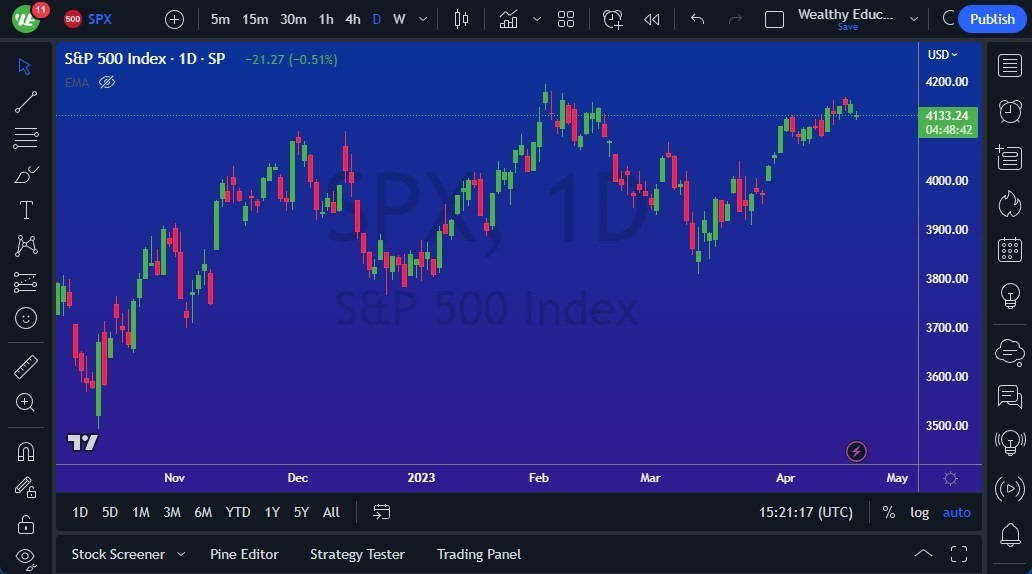
Task: Open the Indicators menu
Action: pyautogui.click(x=508, y=20)
